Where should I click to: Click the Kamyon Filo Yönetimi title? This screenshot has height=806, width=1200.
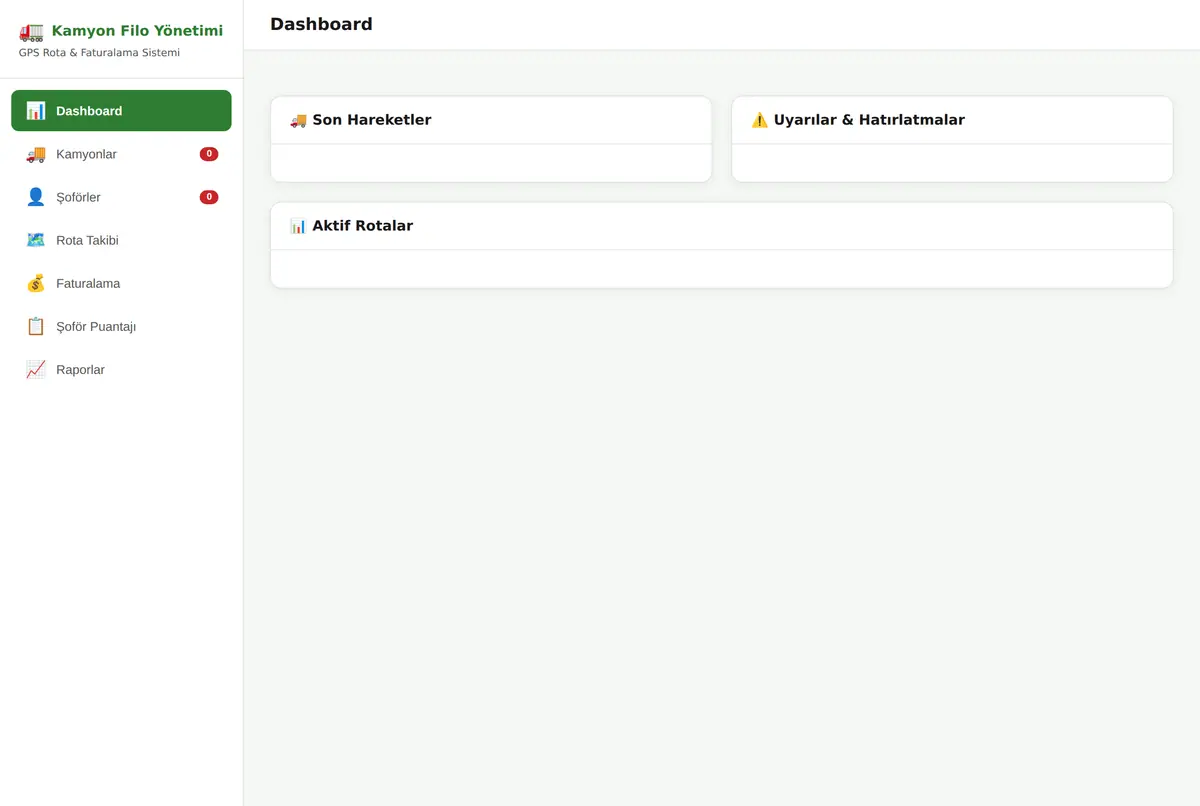point(137,31)
